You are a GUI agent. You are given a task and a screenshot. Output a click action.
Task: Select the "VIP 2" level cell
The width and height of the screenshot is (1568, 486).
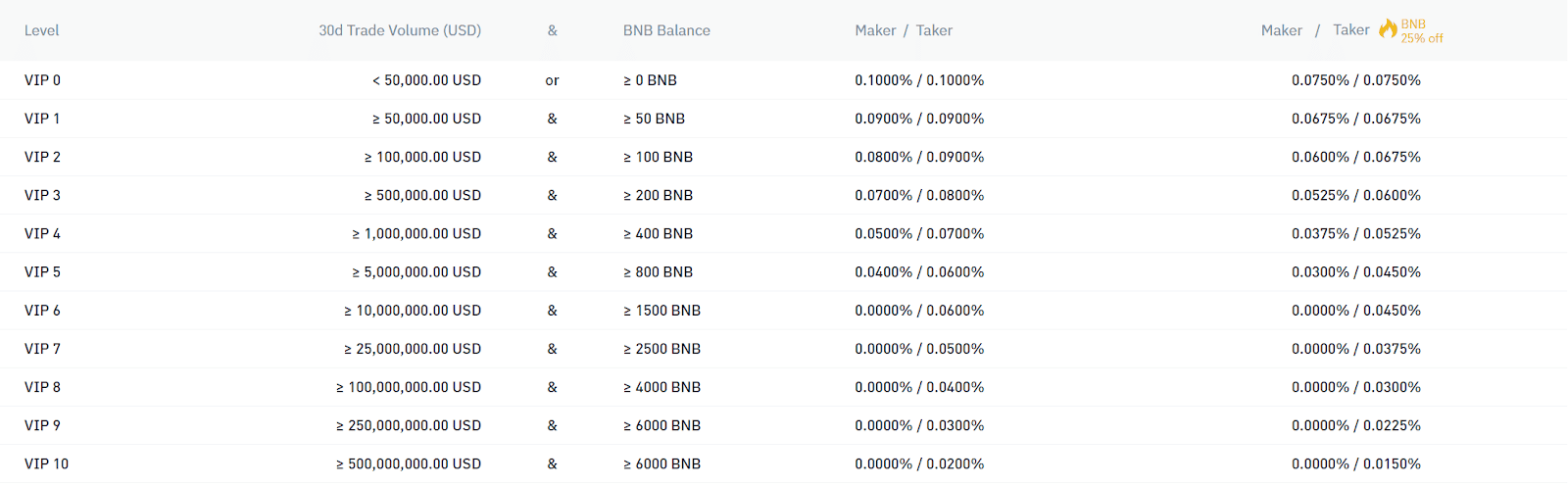(x=42, y=157)
